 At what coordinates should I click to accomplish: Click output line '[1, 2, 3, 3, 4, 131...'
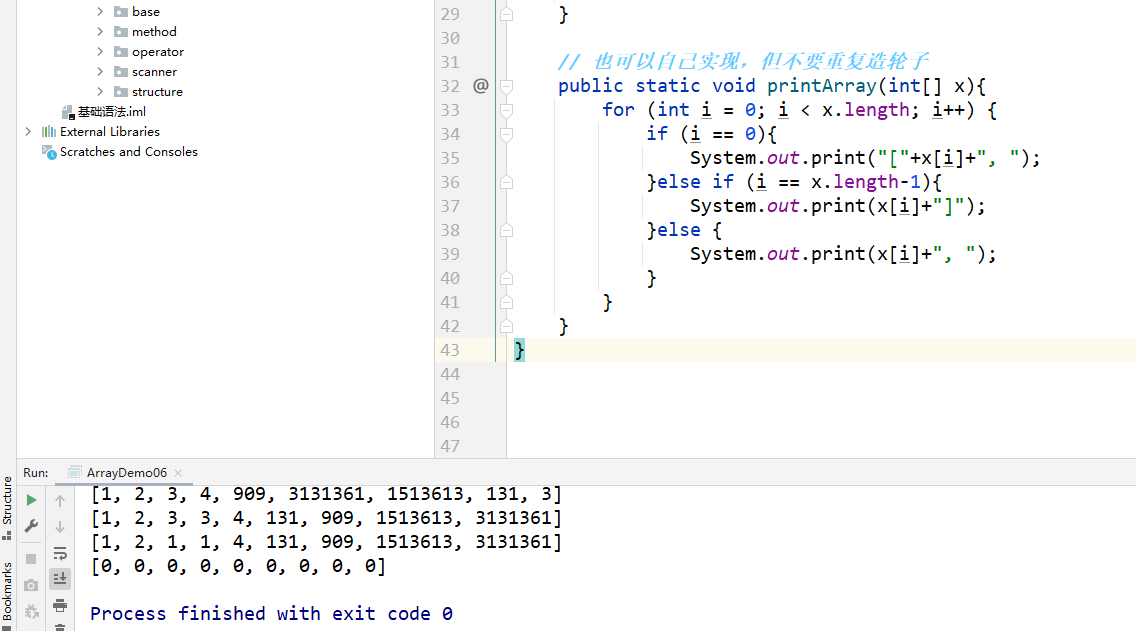pyautogui.click(x=326, y=518)
